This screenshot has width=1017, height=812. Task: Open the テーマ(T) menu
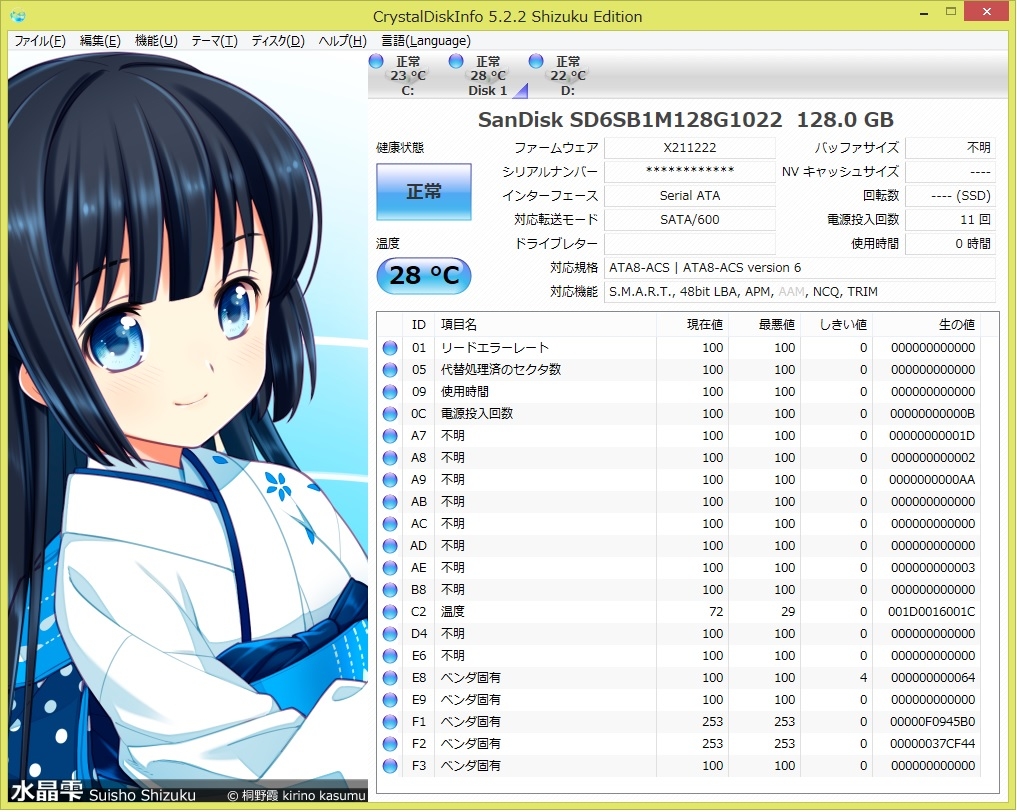click(x=214, y=41)
